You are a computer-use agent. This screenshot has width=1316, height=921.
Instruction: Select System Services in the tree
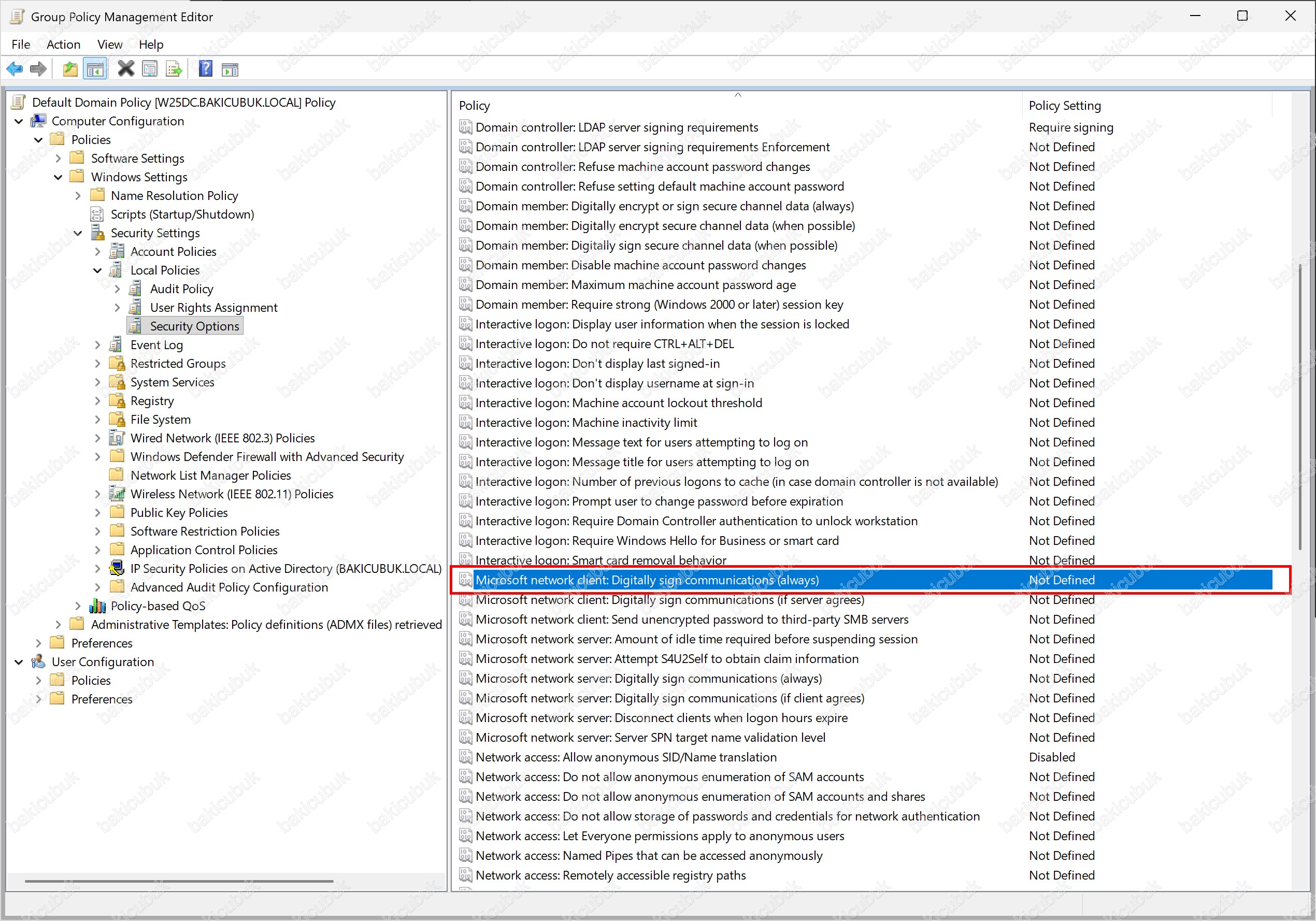point(173,382)
